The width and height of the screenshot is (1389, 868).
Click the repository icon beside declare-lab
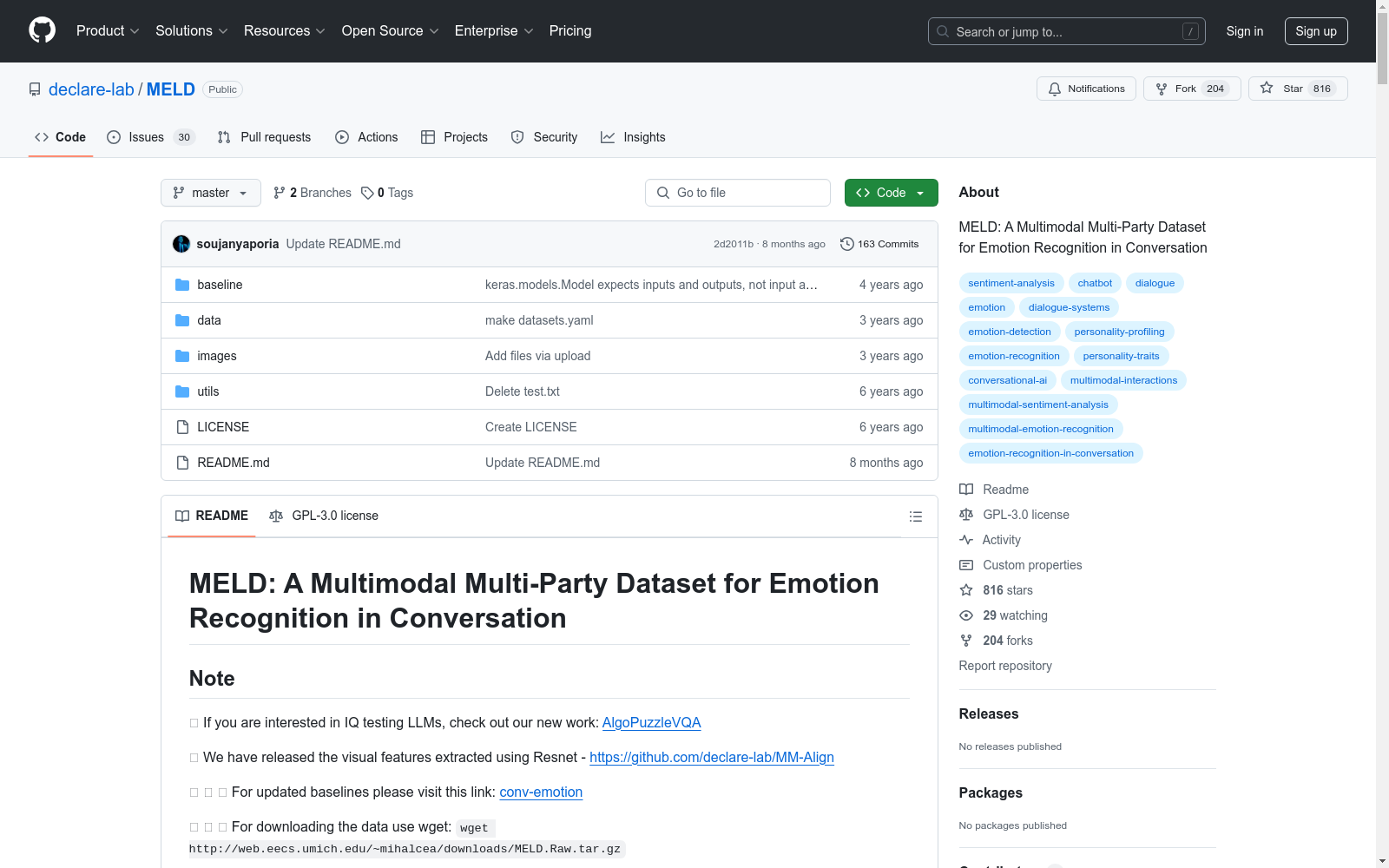click(35, 89)
